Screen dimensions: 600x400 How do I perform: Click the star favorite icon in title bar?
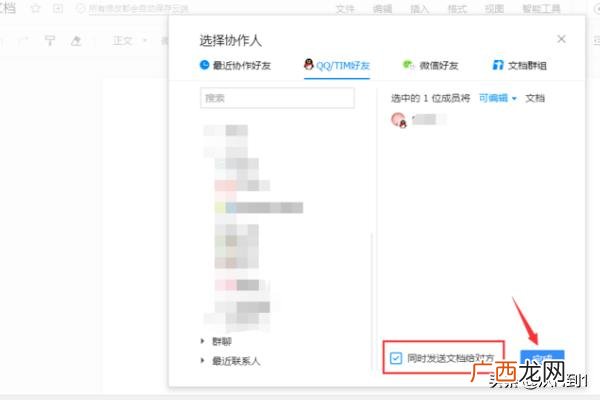[35, 8]
